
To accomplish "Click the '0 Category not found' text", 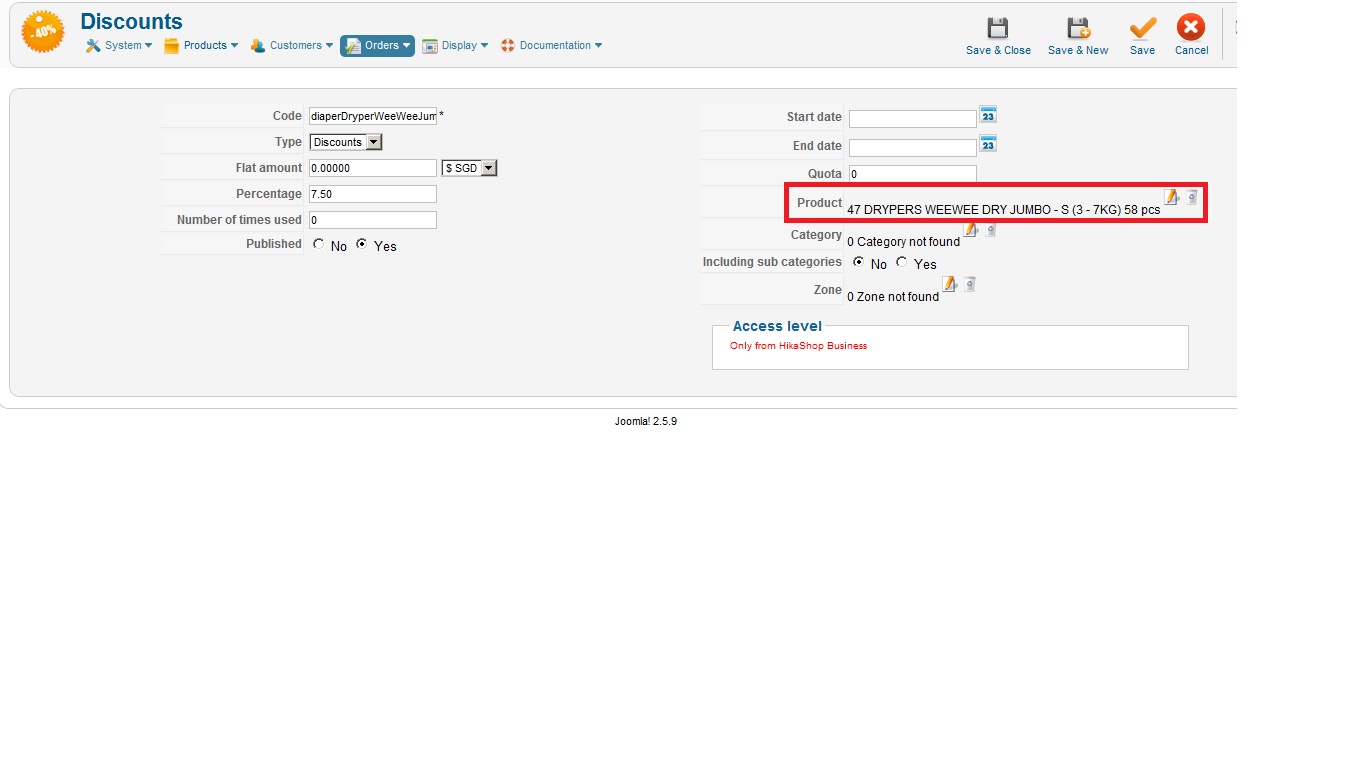I will (x=903, y=242).
